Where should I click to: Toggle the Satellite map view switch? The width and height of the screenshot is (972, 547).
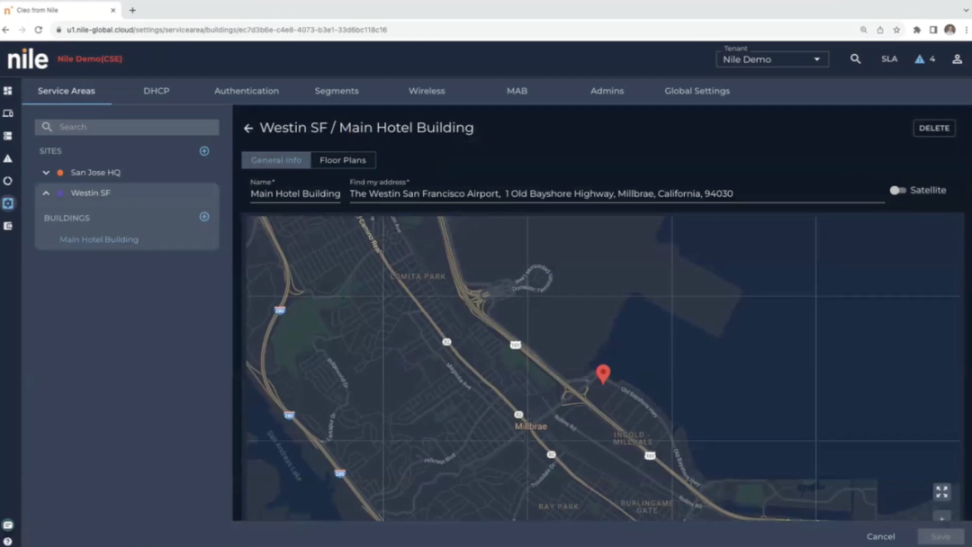pos(898,190)
